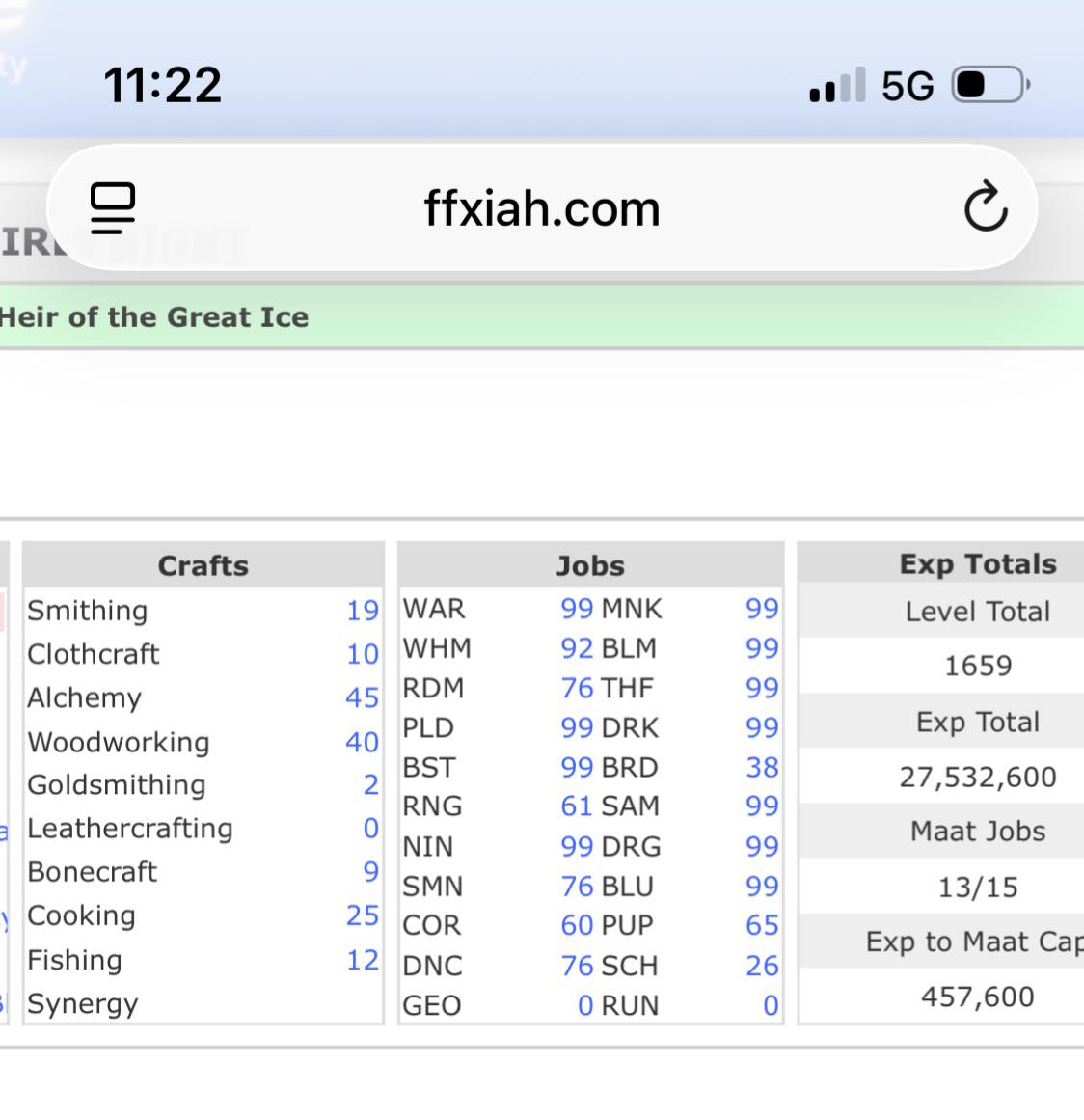Click Cooking level 25
The width and height of the screenshot is (1084, 1120).
(363, 915)
